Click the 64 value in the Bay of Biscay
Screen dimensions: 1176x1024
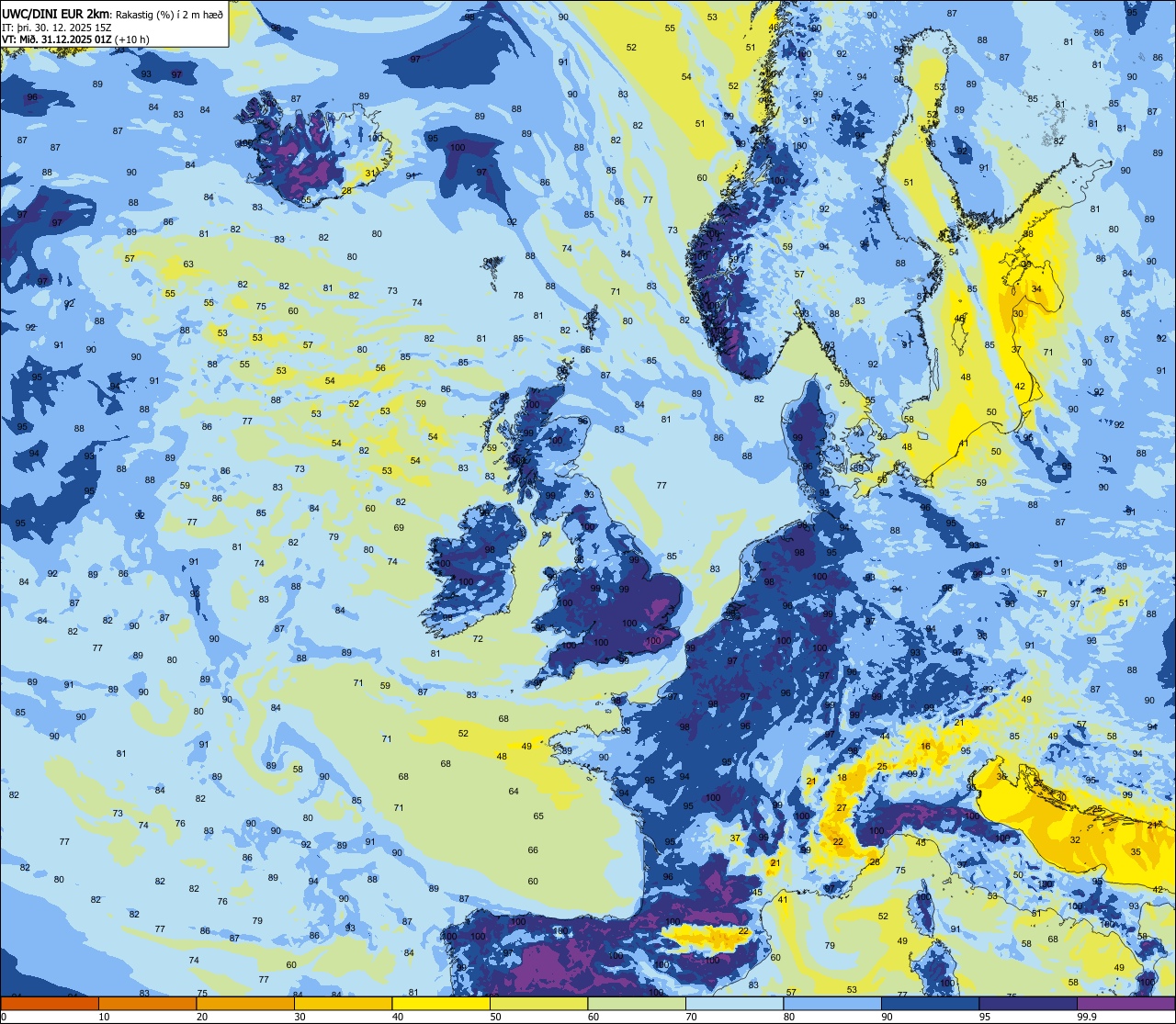514,791
